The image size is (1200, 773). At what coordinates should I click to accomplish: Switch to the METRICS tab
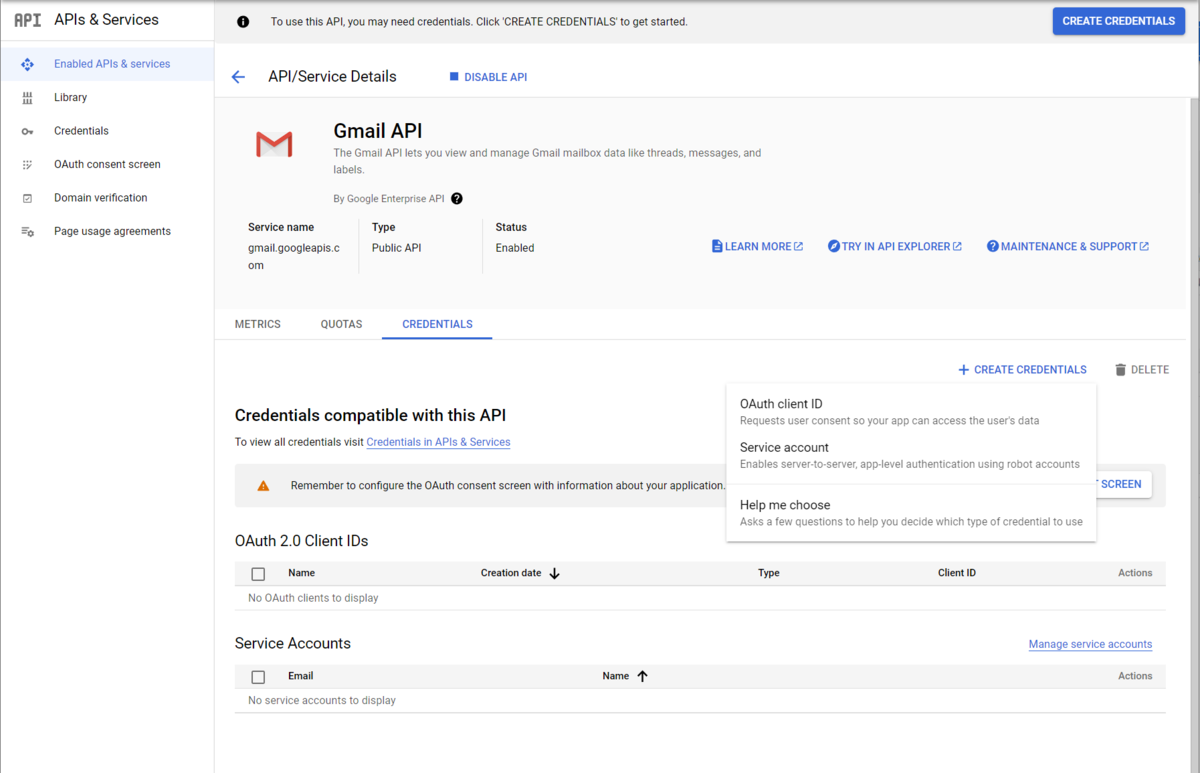click(x=258, y=324)
